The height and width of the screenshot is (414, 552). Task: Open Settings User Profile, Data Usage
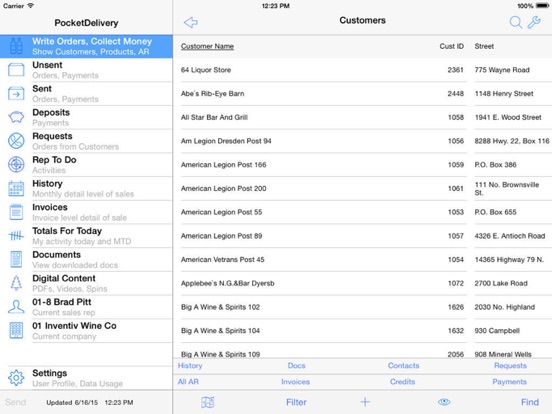(86, 378)
